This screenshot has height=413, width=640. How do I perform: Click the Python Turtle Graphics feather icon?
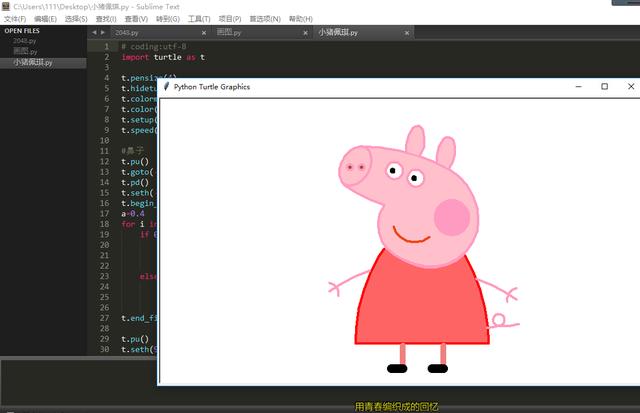(x=166, y=87)
